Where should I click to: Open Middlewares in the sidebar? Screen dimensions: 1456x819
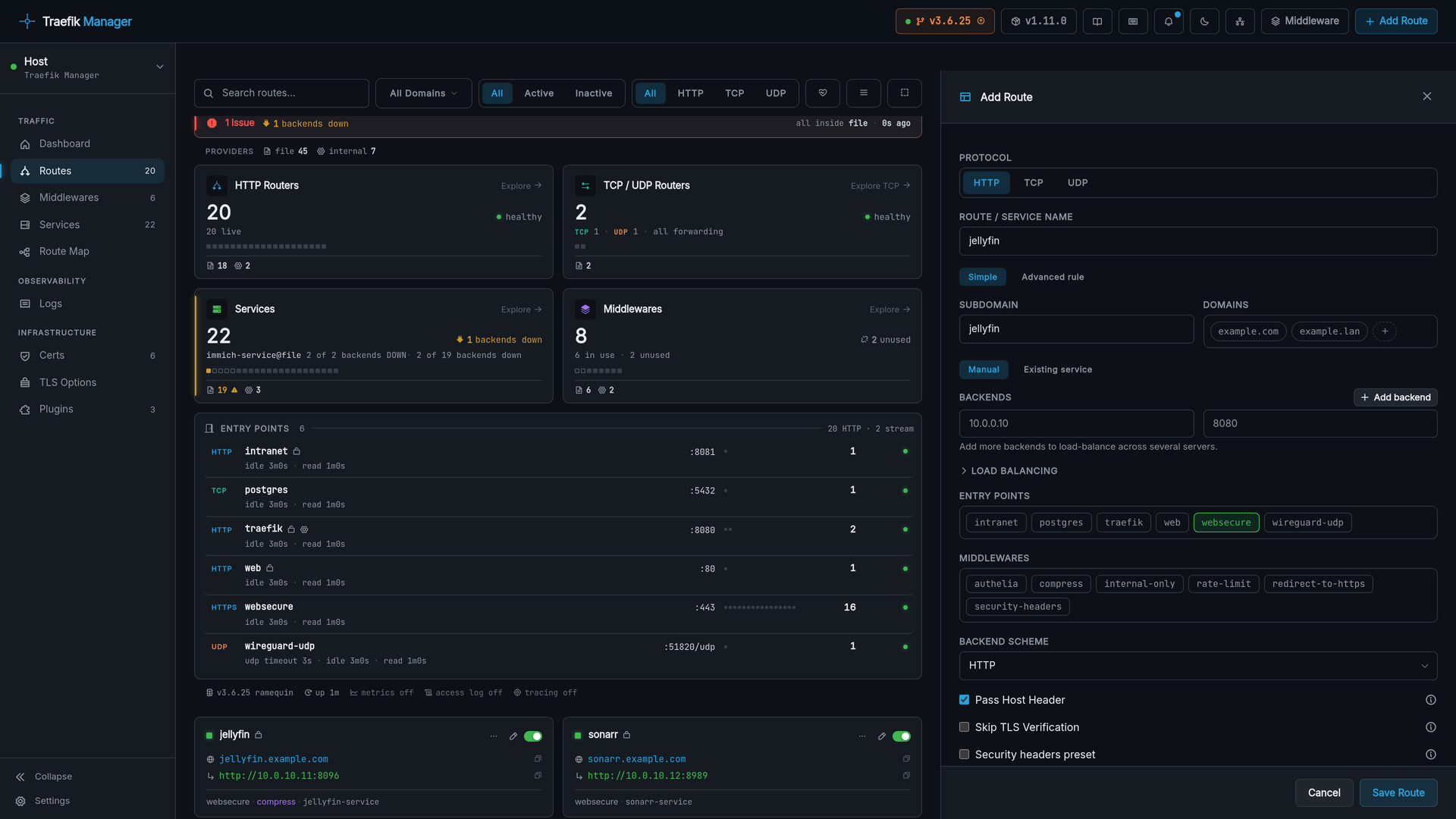tap(88, 198)
